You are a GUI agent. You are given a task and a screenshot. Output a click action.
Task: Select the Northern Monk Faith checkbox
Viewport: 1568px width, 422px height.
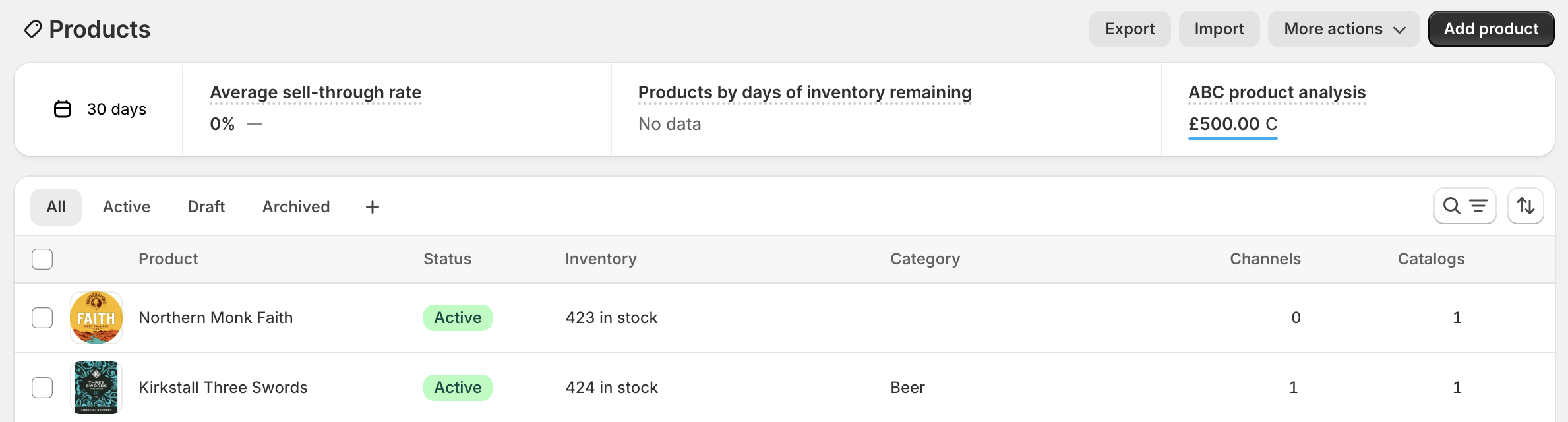click(42, 318)
